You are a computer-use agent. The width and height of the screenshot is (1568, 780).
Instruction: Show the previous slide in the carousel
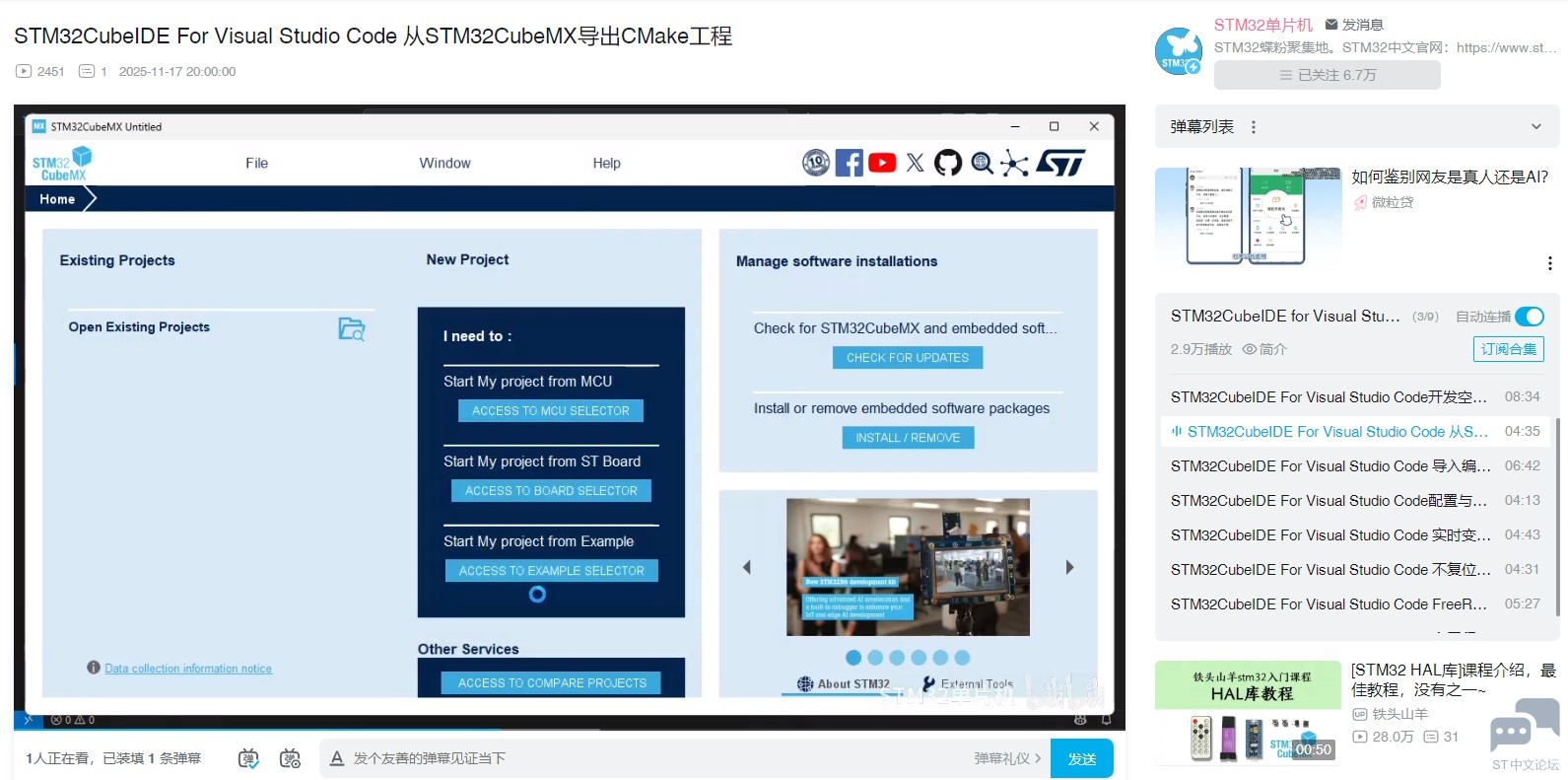point(747,567)
